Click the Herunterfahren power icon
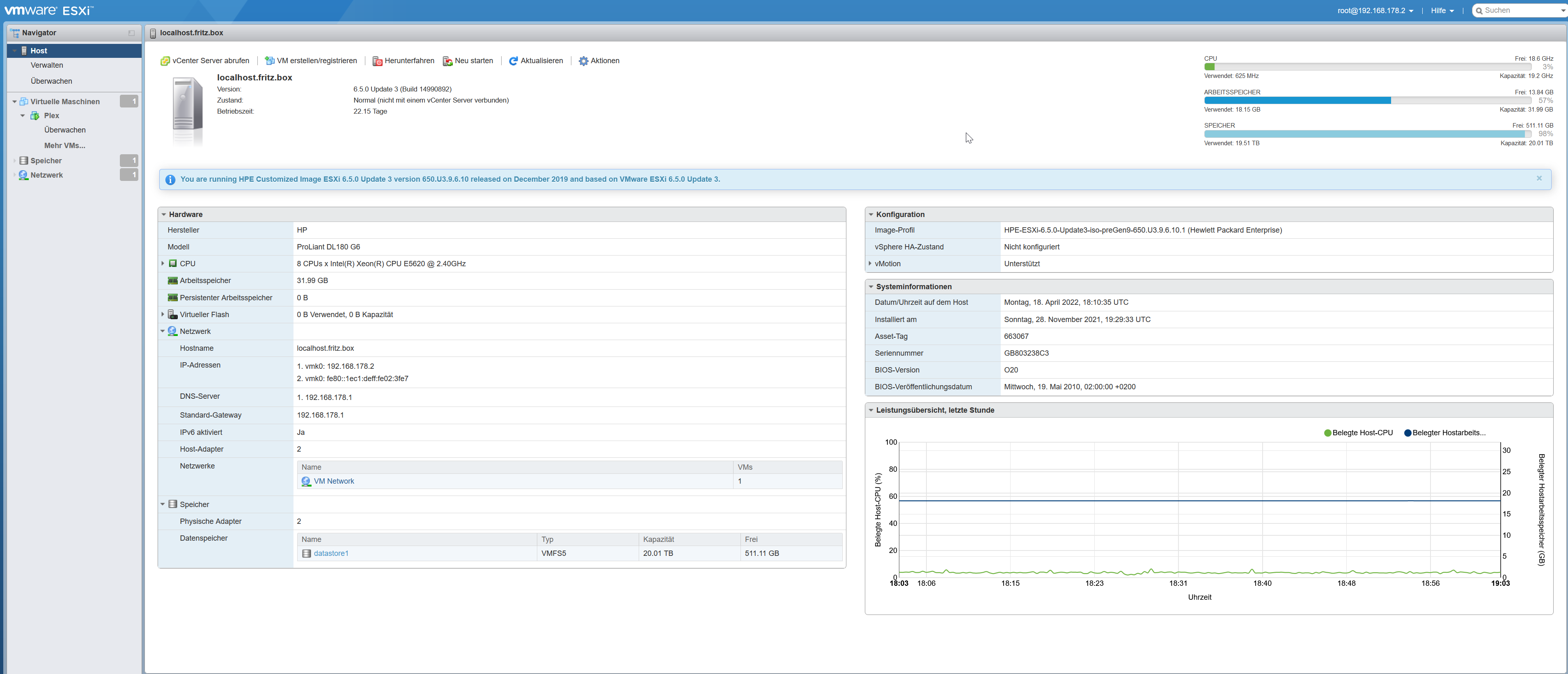Screen dimensions: 1568x674 pos(377,61)
